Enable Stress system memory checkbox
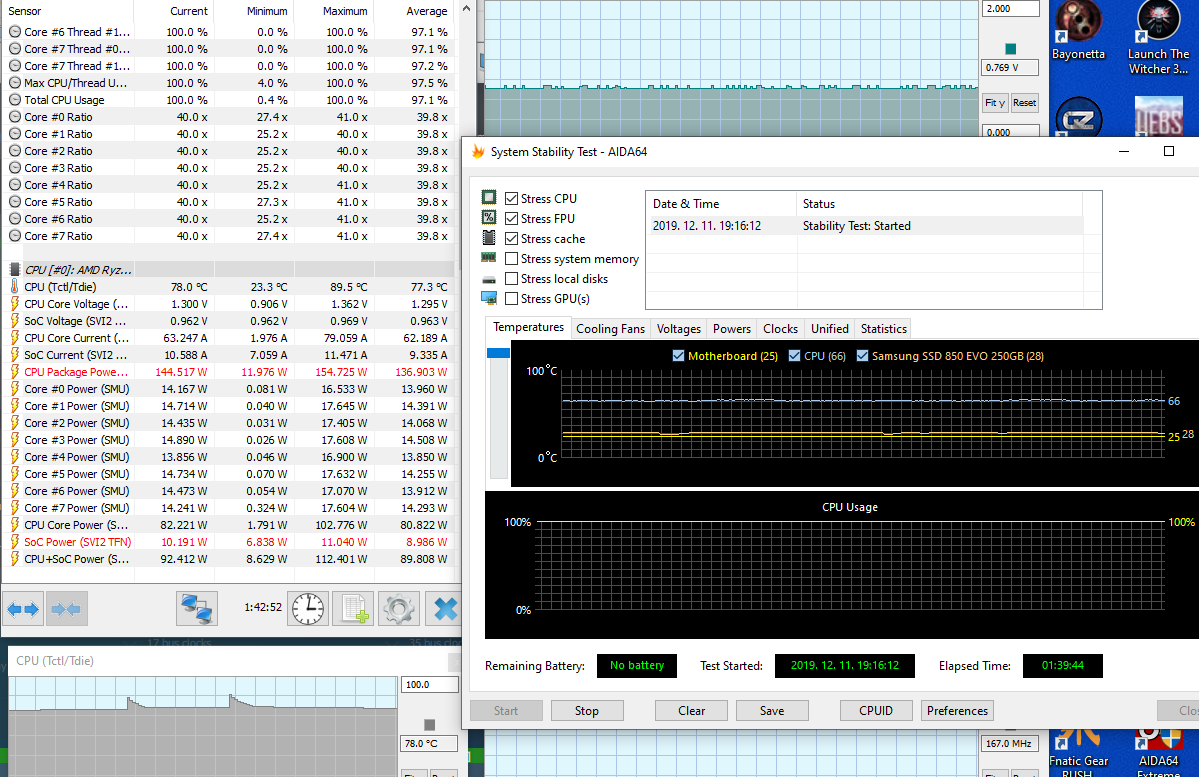The image size is (1199, 777). pyautogui.click(x=512, y=258)
